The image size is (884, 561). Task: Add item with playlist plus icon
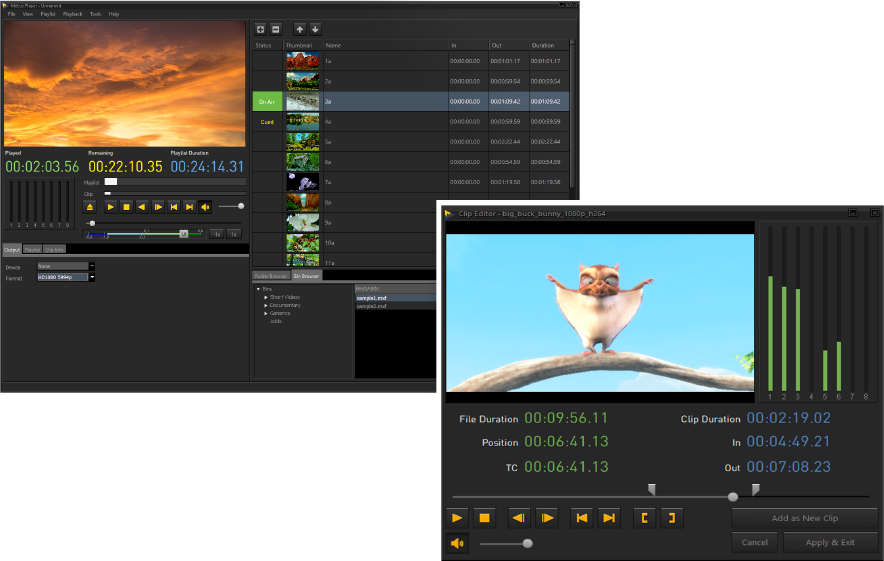coord(260,29)
